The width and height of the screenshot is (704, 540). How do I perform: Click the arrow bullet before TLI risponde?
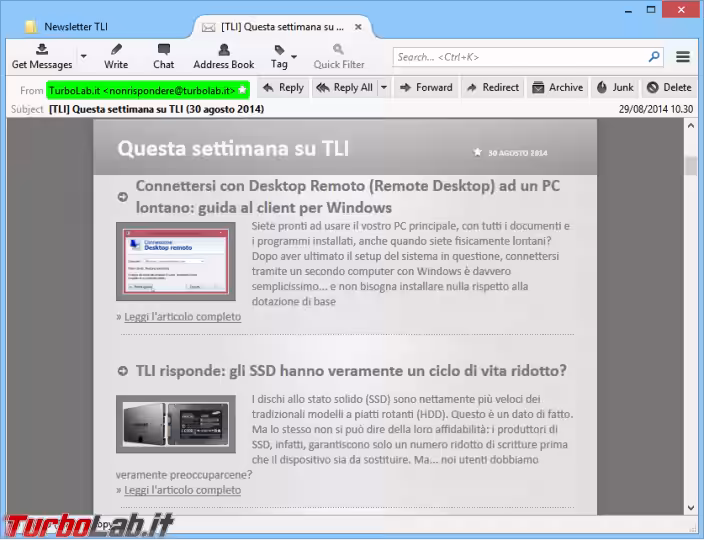[123, 371]
